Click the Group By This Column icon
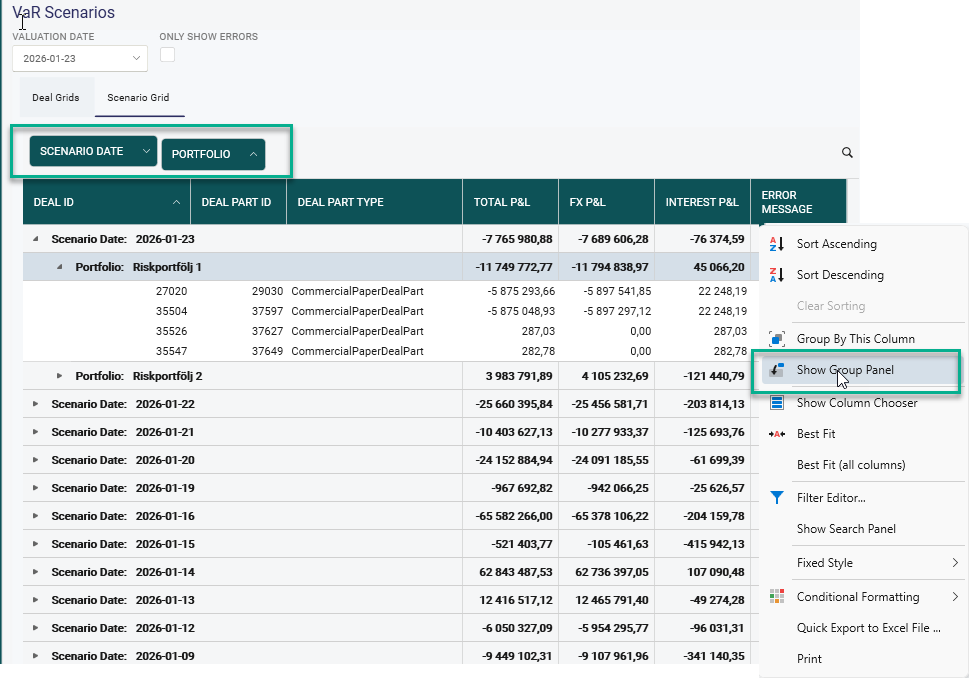 777,339
